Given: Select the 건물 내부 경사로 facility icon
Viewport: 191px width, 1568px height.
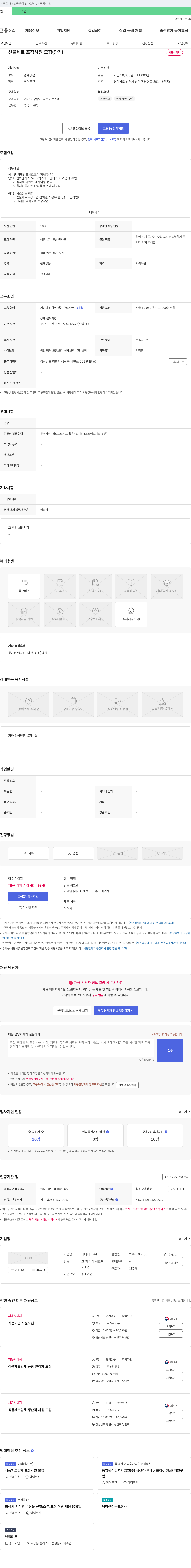Looking at the screenshot, I should pyautogui.click(x=162, y=704).
